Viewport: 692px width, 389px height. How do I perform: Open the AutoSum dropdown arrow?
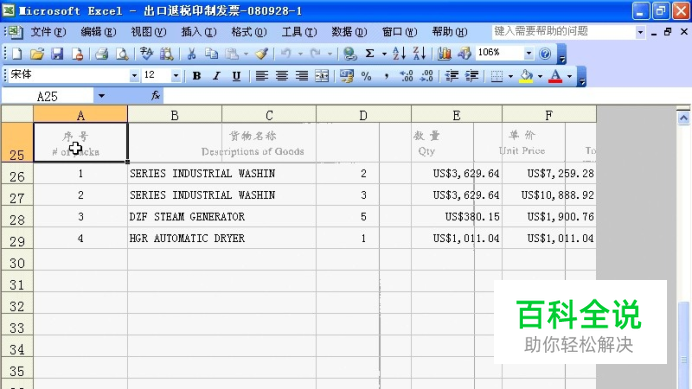[x=384, y=54]
